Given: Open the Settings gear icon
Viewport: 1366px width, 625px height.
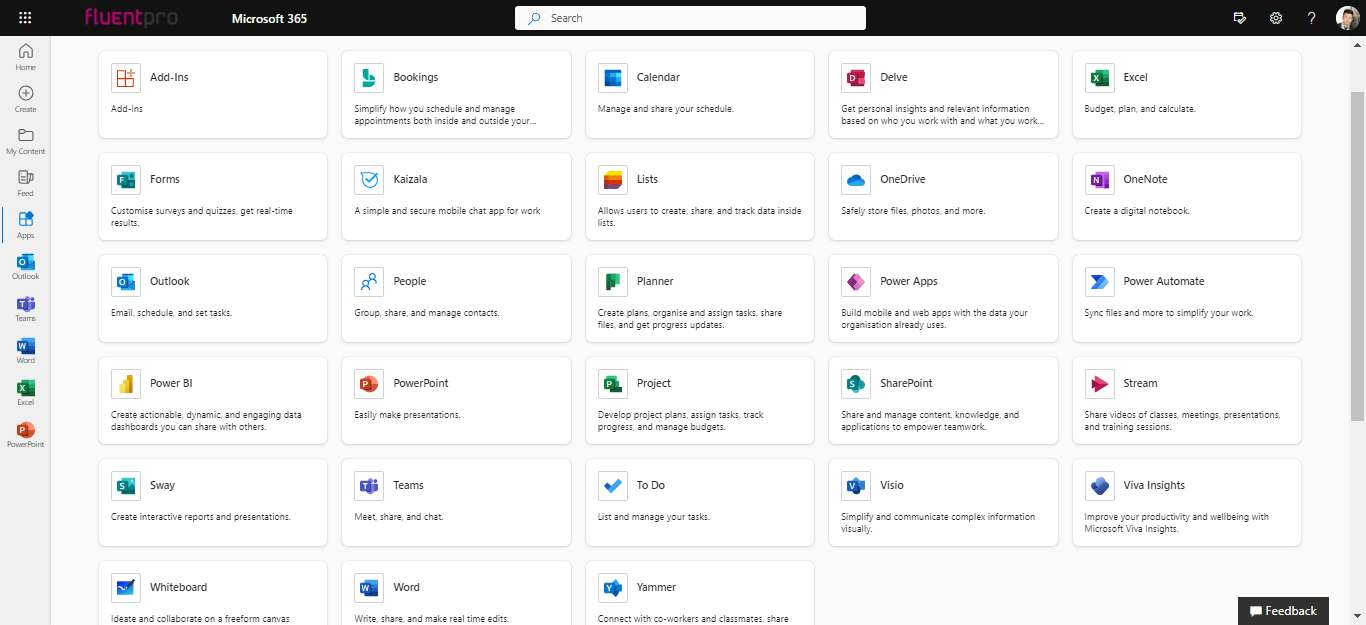Looking at the screenshot, I should point(1276,18).
